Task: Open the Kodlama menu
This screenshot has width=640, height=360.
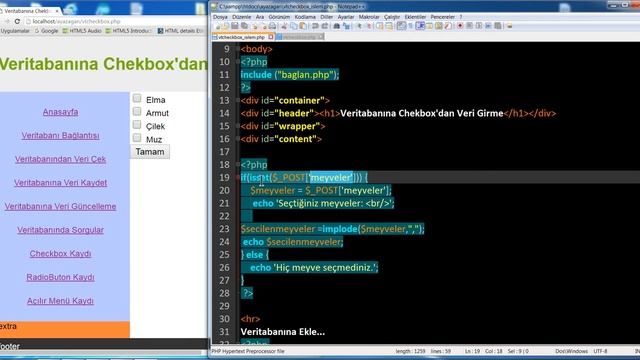Action: point(305,17)
